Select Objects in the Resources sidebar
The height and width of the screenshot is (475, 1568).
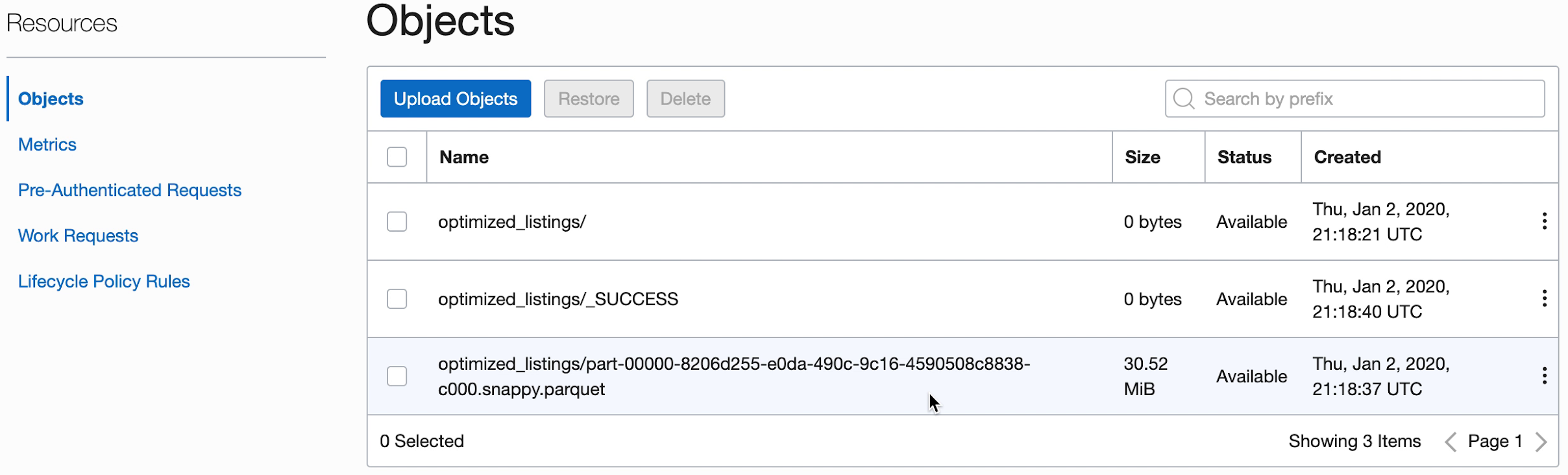[51, 99]
